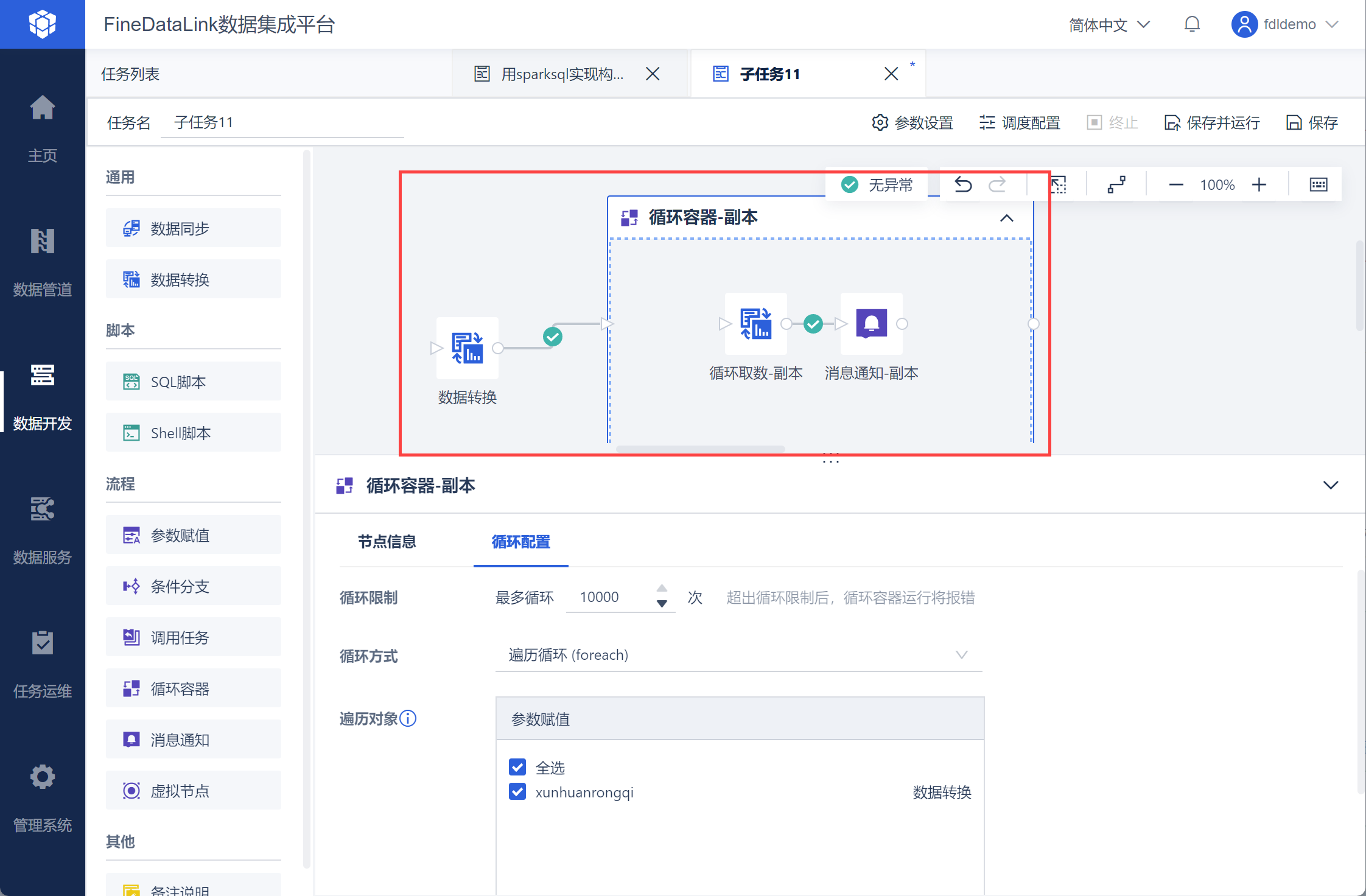Switch to the 节点信息 tab
Screen dimensions: 1366x896
tap(387, 542)
